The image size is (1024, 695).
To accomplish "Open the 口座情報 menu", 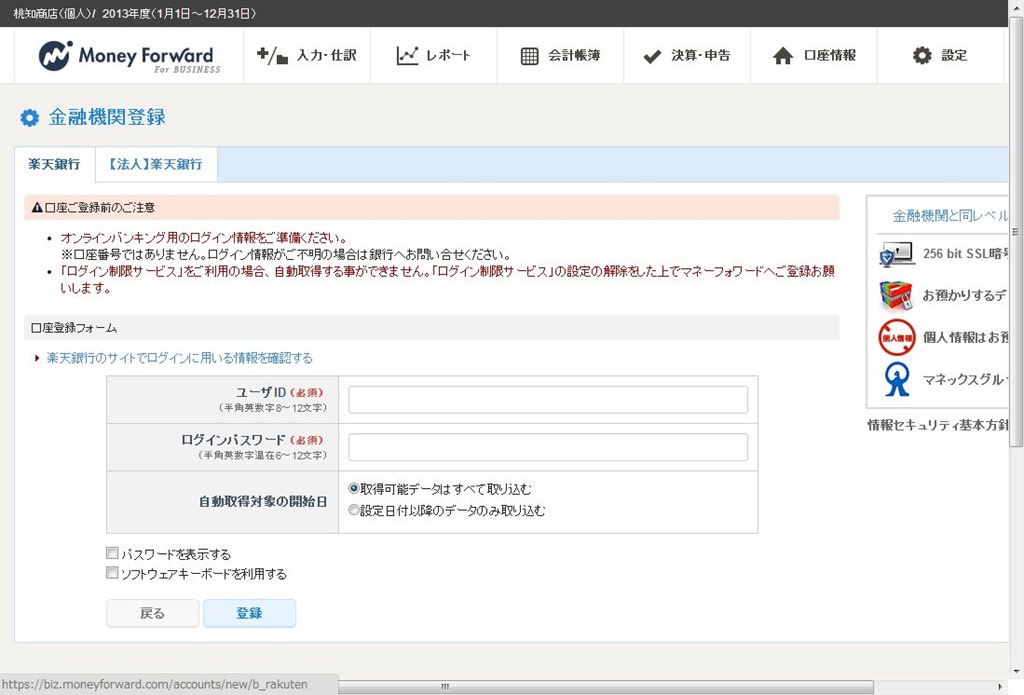I will 814,56.
